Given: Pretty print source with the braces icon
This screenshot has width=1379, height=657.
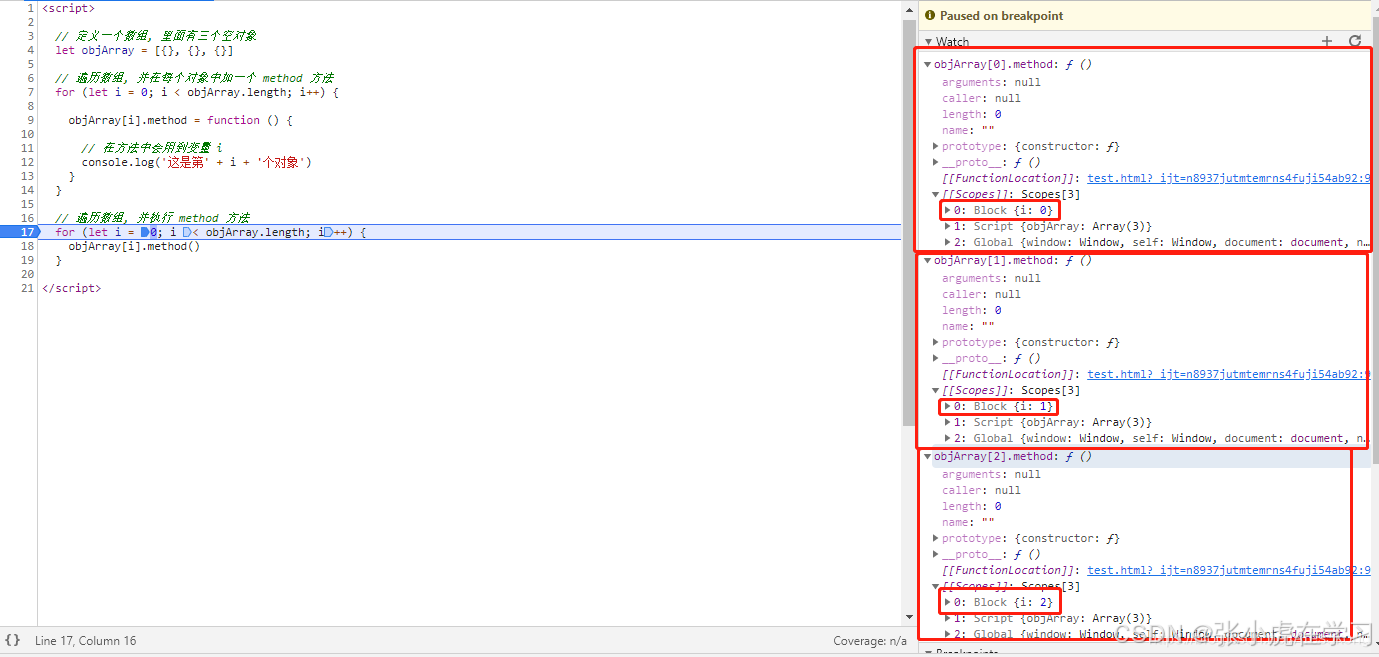Looking at the screenshot, I should pos(12,640).
